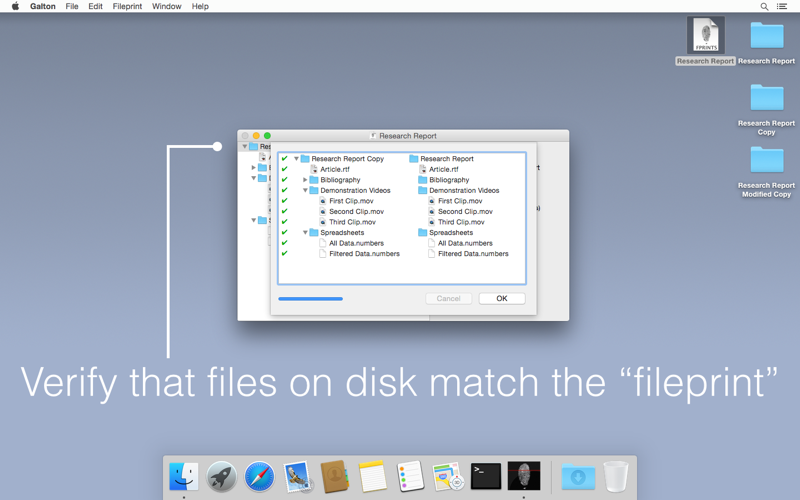
Task: Click Galton fingerprint icon in Dock
Action: (x=523, y=476)
